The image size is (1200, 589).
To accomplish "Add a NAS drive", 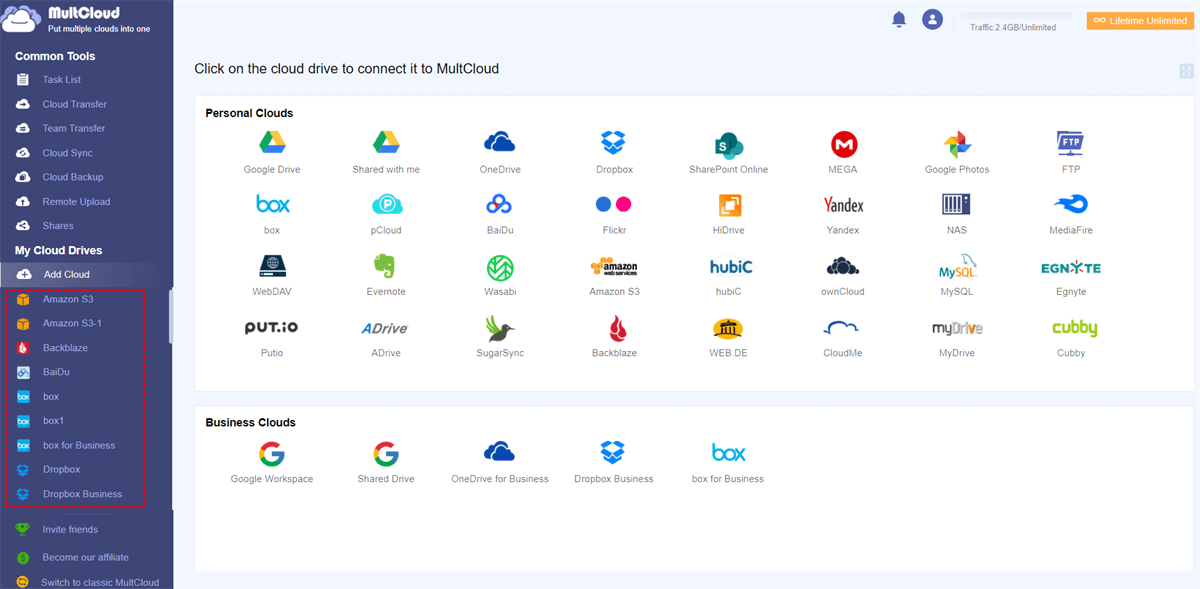I will point(957,214).
